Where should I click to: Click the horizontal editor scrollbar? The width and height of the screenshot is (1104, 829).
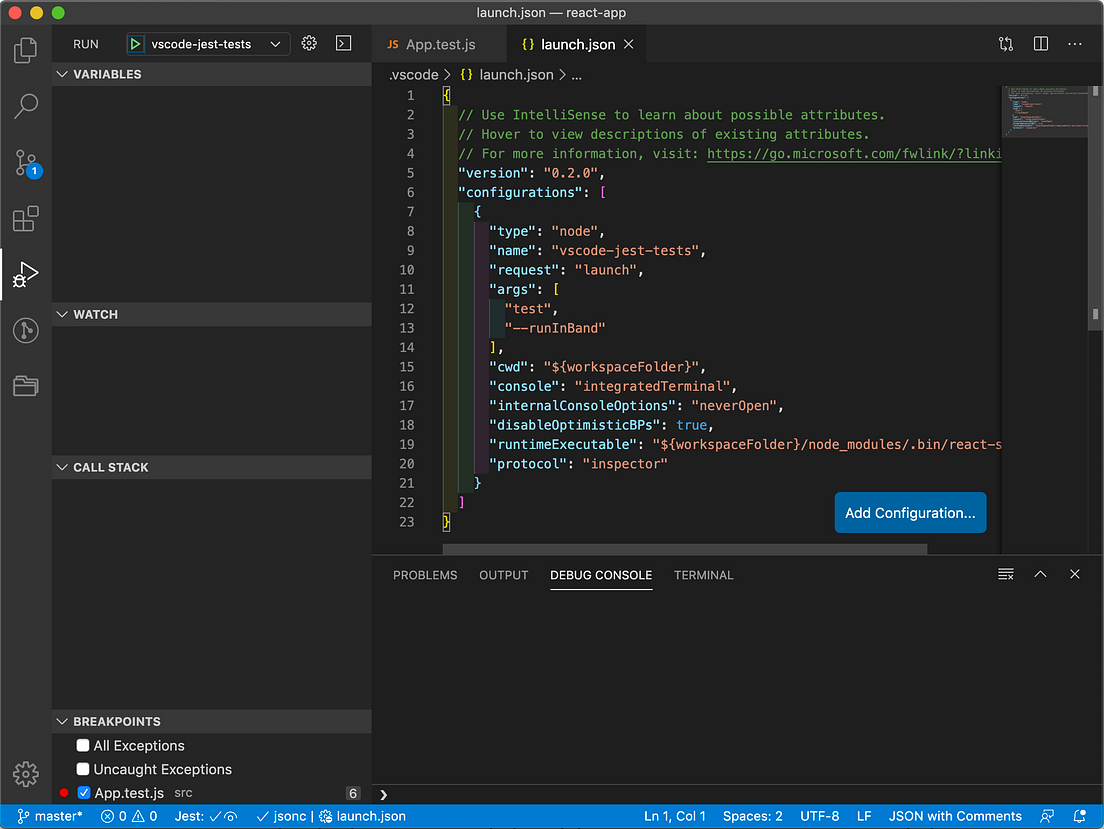coord(684,549)
